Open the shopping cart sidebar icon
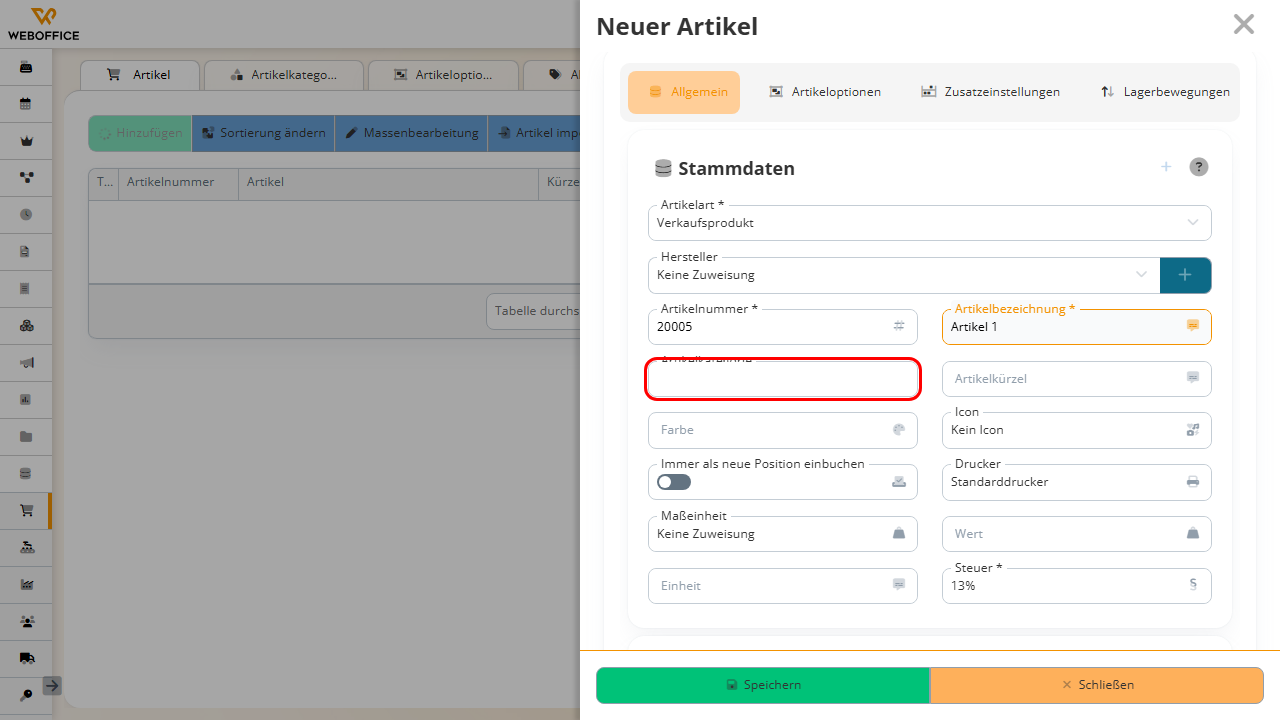Screen dimensions: 1280x720 point(26,511)
